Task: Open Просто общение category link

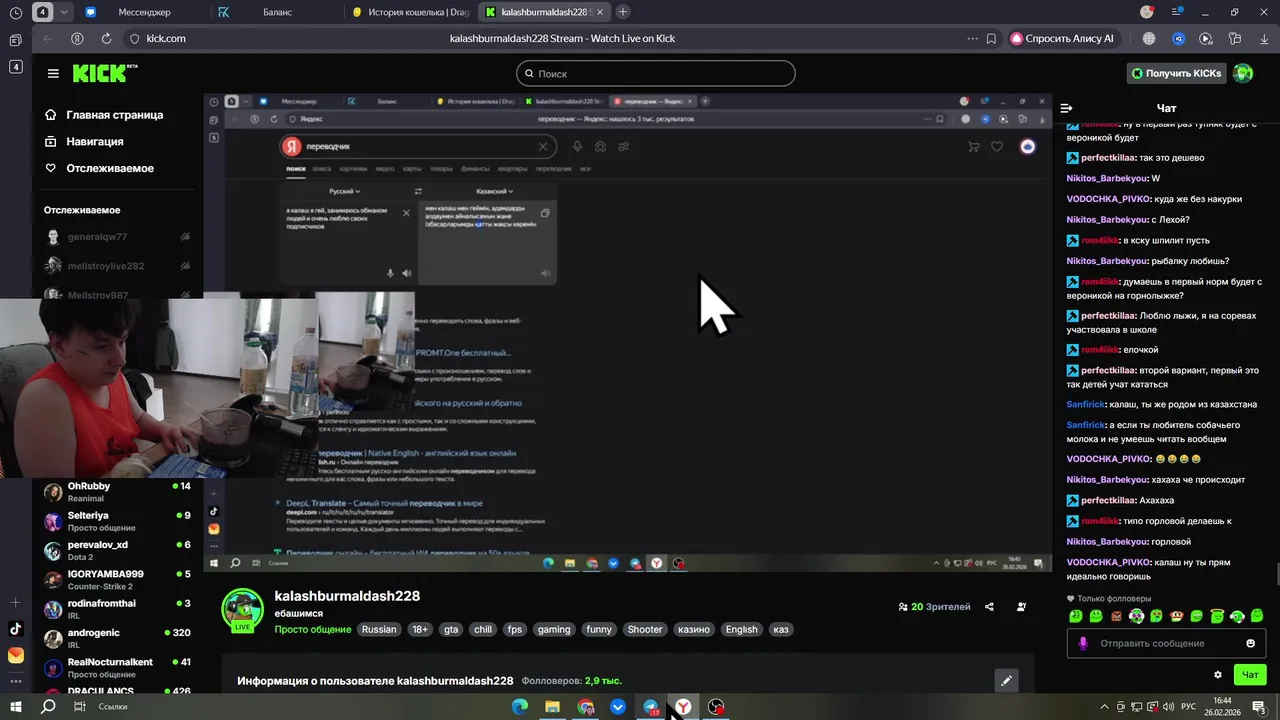Action: coord(313,630)
